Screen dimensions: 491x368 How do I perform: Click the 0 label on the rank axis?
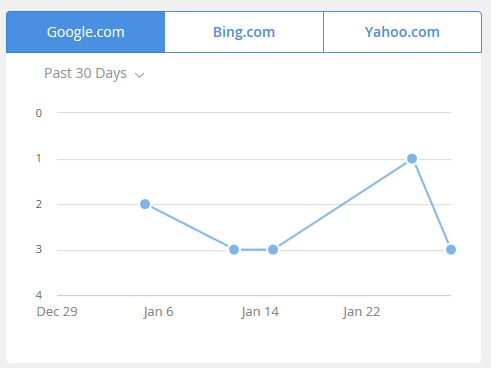(39, 113)
